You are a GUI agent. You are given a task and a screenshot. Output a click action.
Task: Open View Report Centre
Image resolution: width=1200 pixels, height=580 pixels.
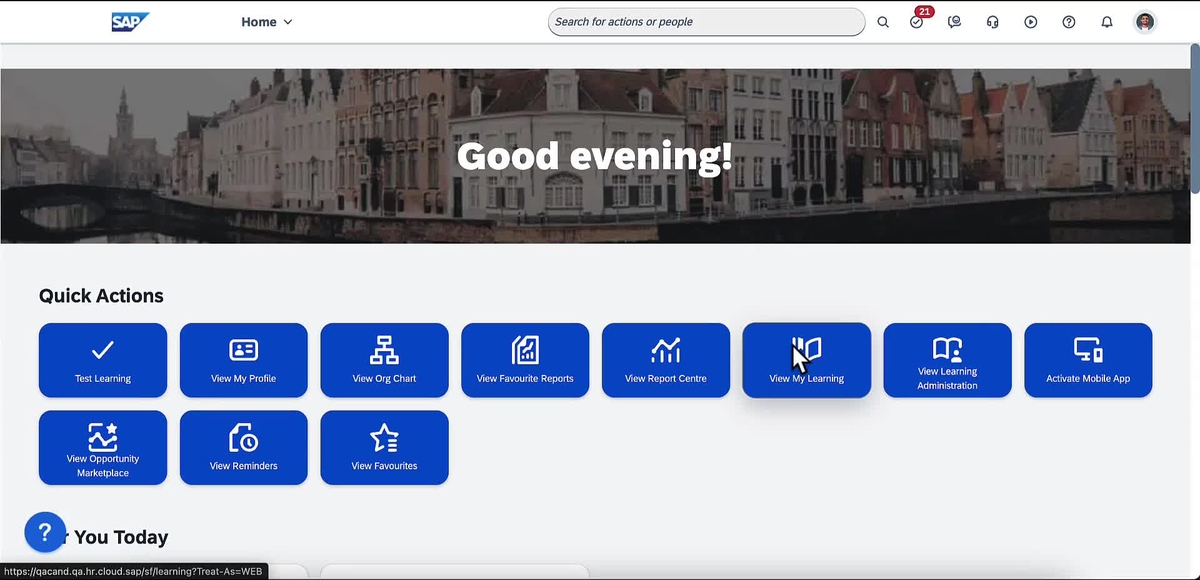tap(665, 359)
